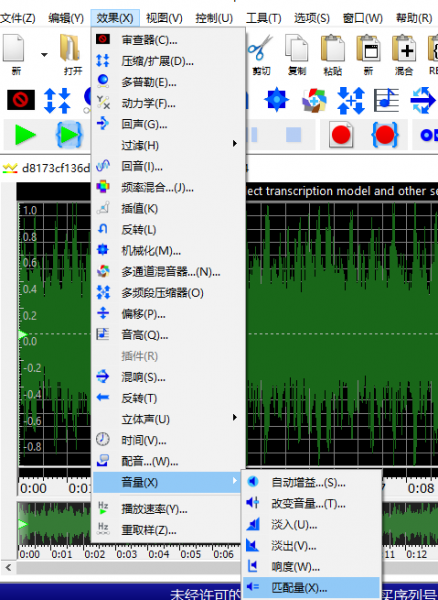Open the 窗口(W) menu
Screen dimensions: 438x600
[x=362, y=18]
